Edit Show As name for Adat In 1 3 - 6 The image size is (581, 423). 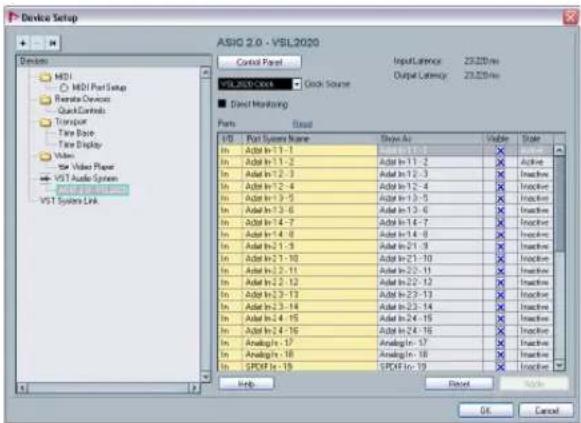tap(430, 210)
